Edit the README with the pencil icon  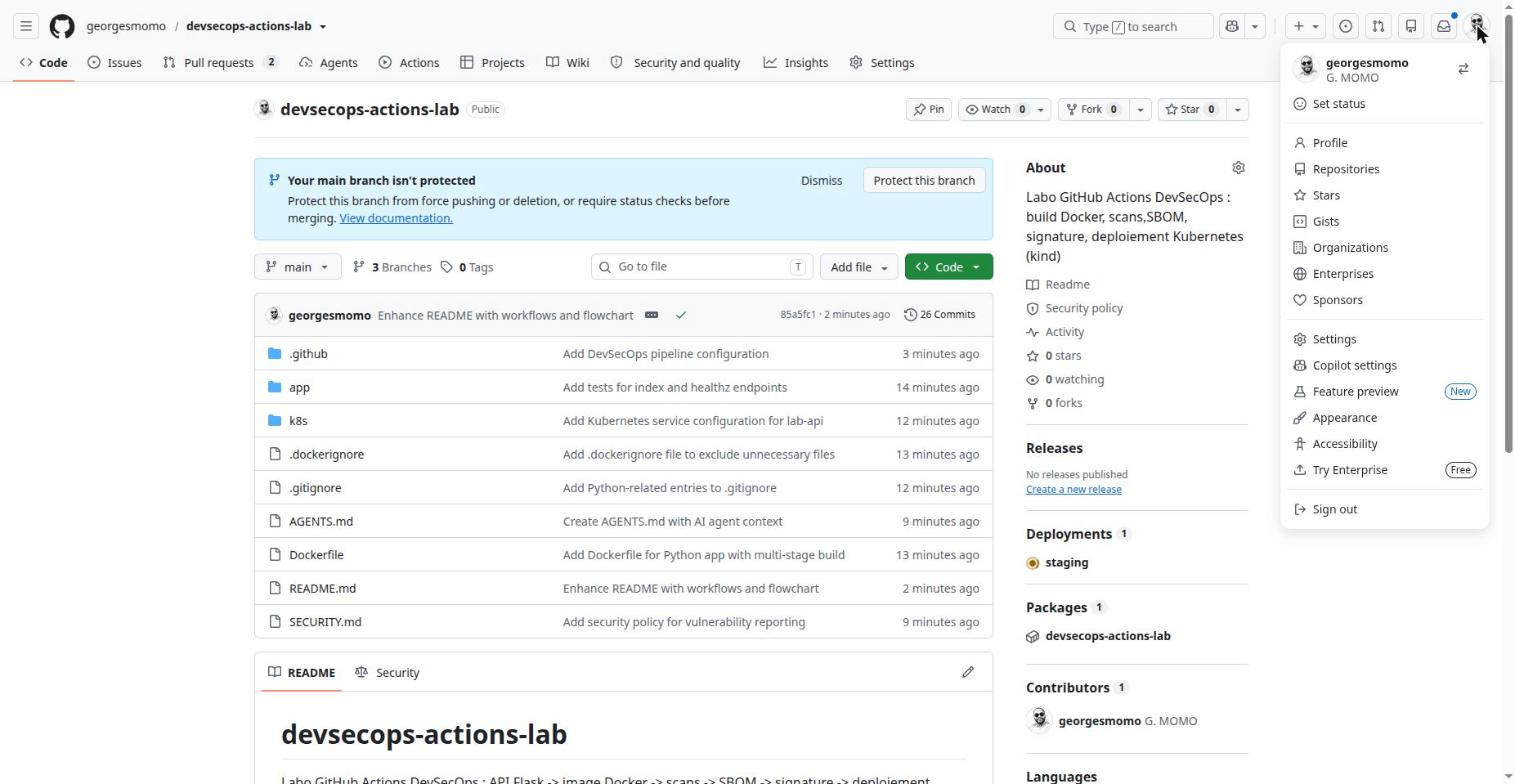tap(968, 672)
